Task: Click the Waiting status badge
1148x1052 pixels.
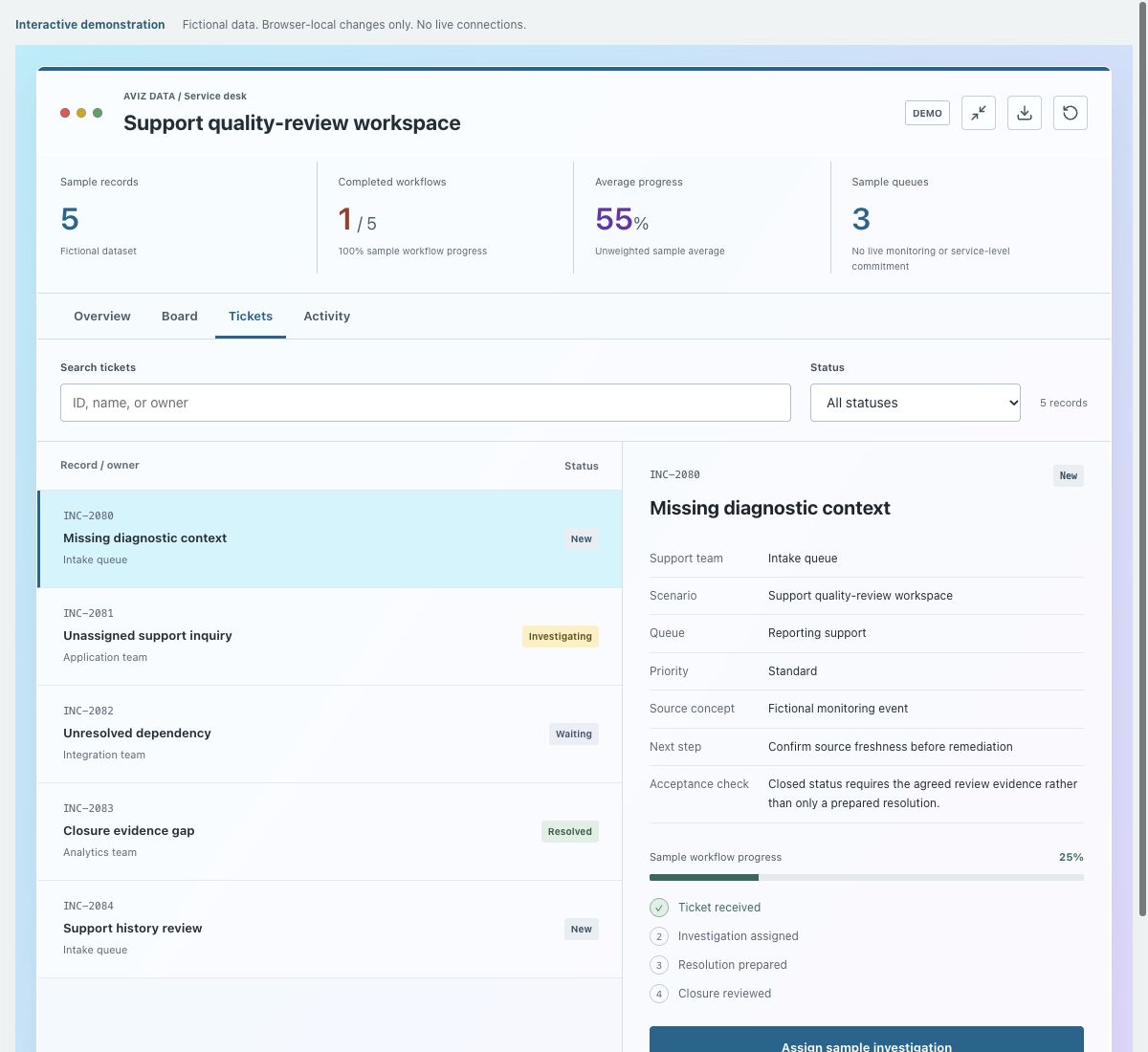Action: (574, 734)
